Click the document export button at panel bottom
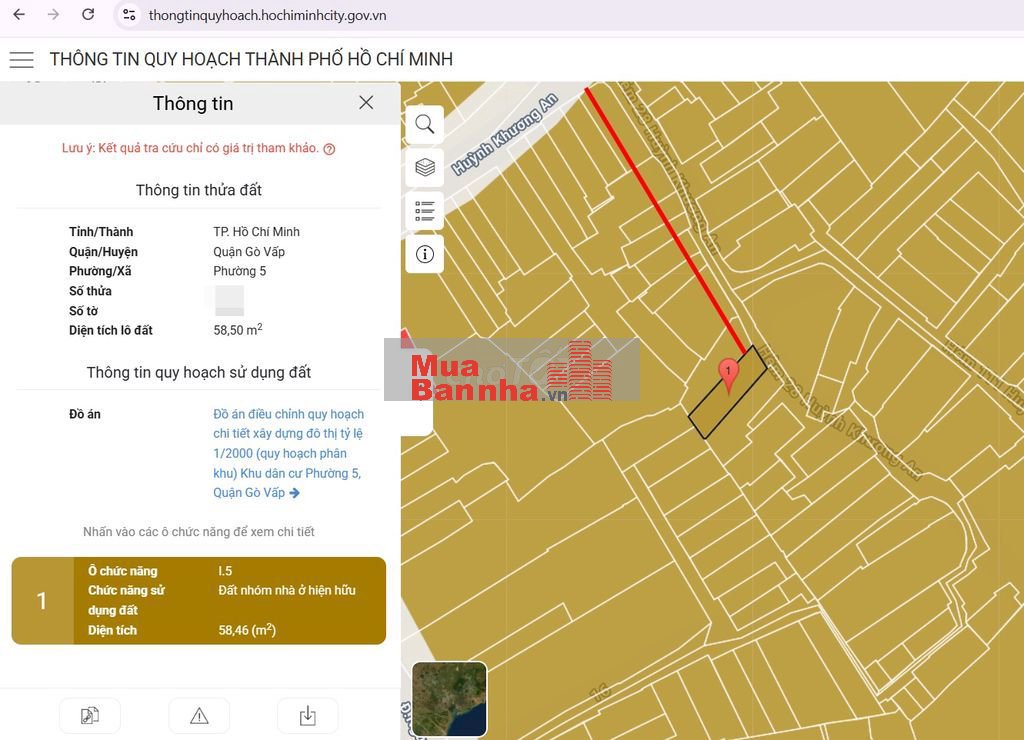 pos(90,716)
